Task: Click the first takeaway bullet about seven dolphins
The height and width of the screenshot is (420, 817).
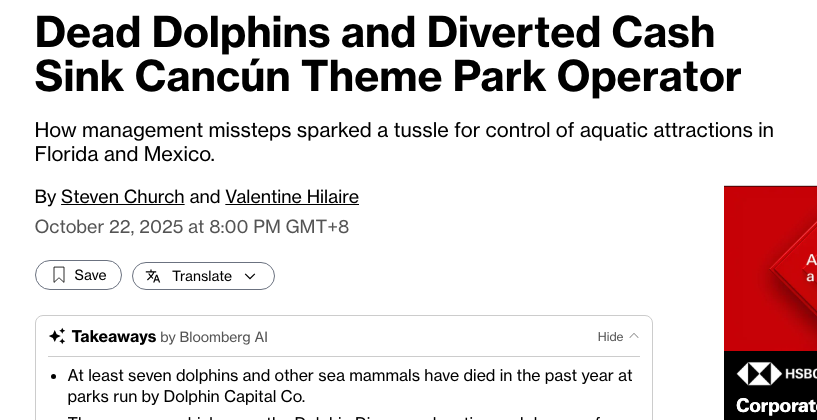Action: pos(350,385)
